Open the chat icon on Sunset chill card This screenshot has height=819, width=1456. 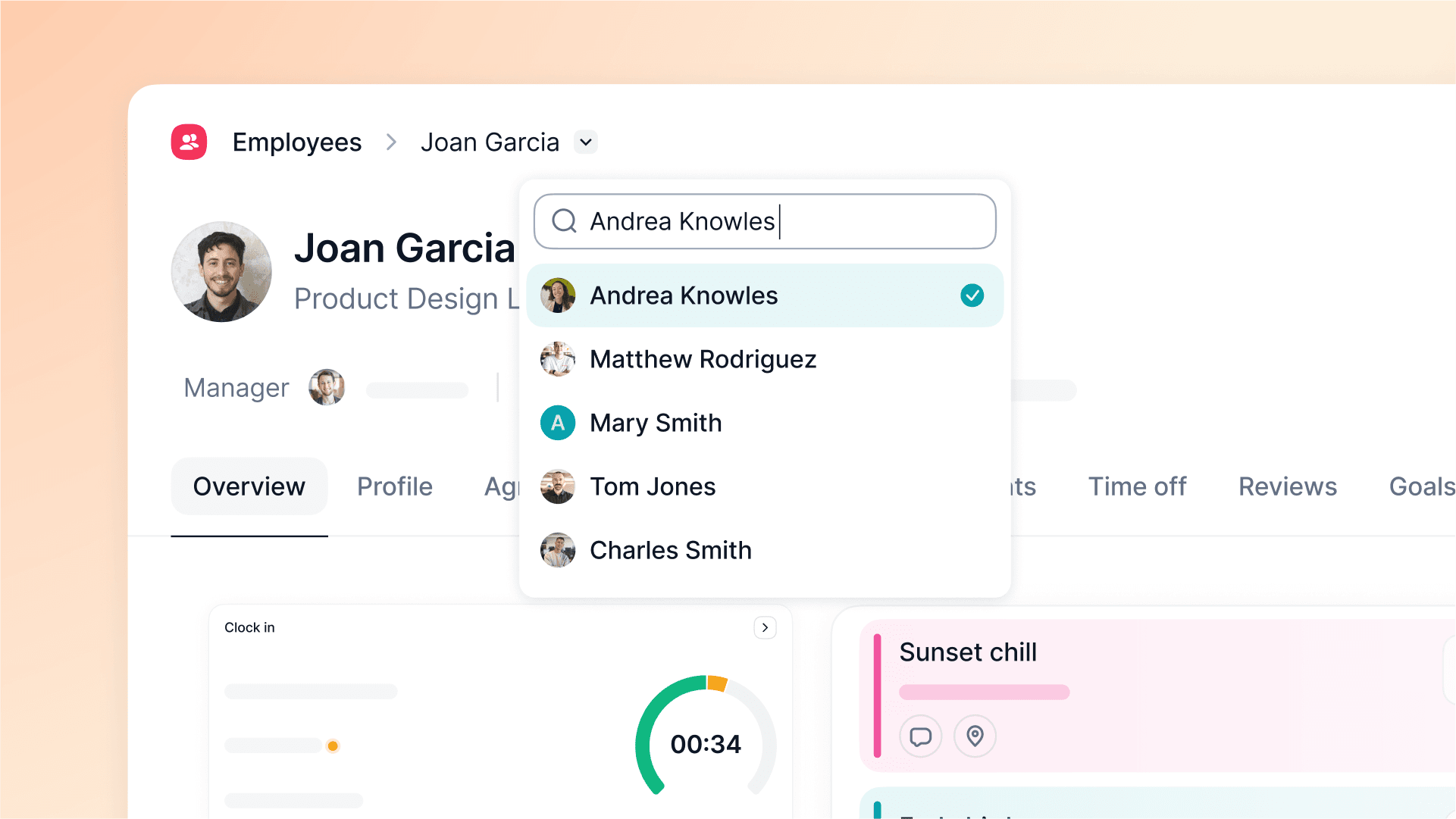[x=920, y=736]
